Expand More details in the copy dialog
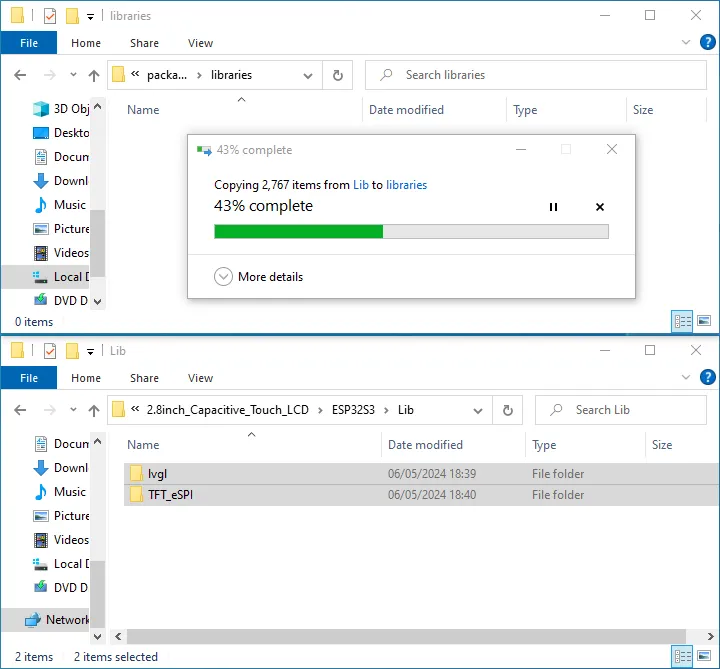Viewport: 720px width, 669px height. tap(259, 277)
